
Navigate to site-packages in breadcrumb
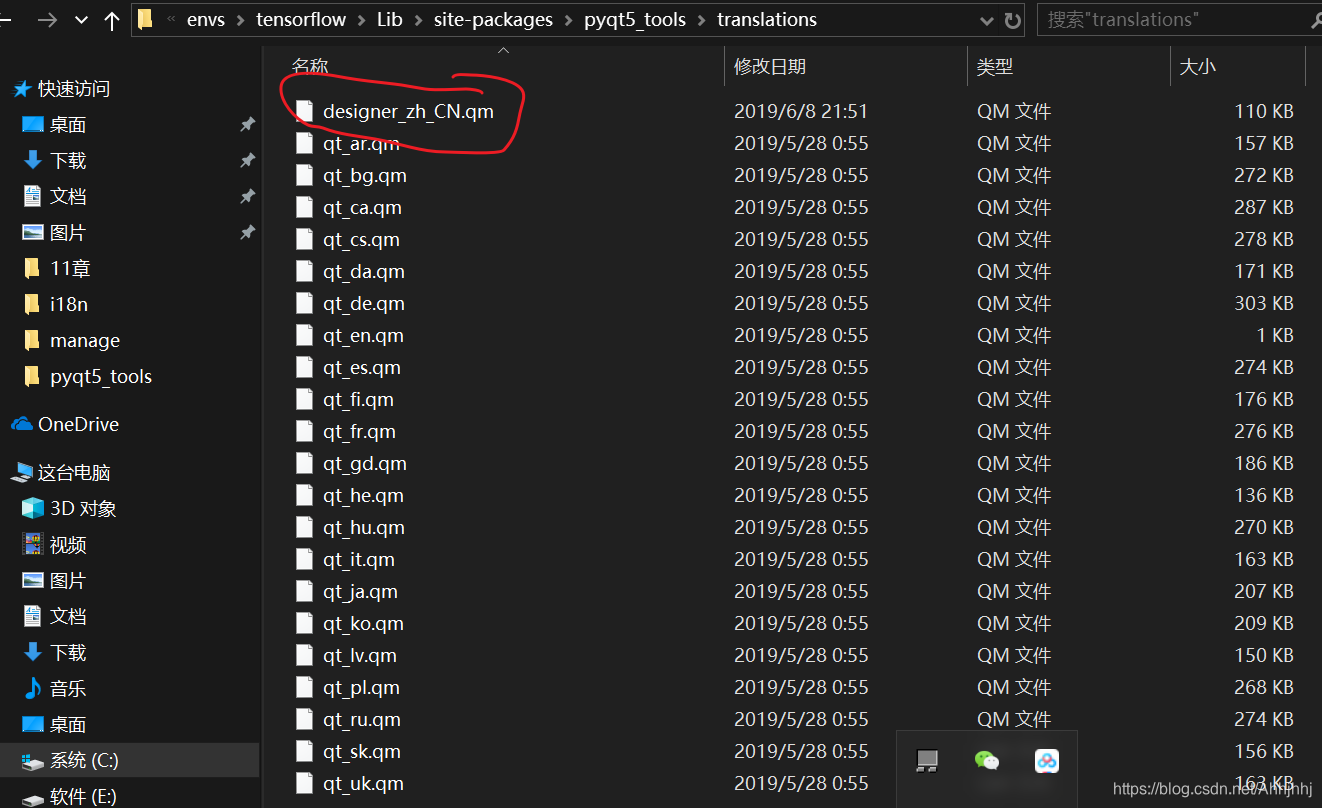click(x=493, y=20)
